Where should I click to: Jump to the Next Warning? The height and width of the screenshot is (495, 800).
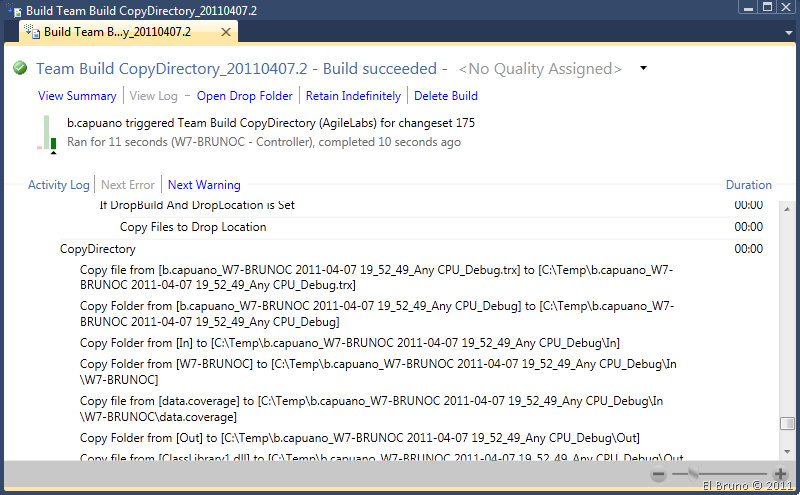coord(204,185)
